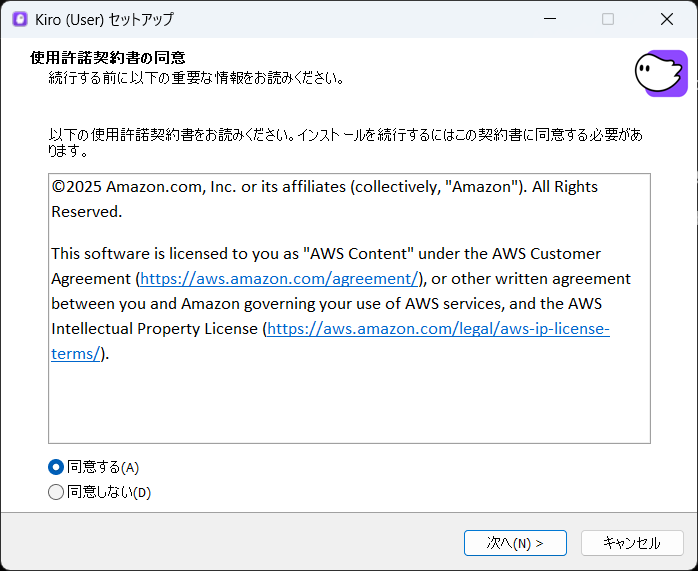Click the ©2025 Amazon.com copyright line

point(324,187)
